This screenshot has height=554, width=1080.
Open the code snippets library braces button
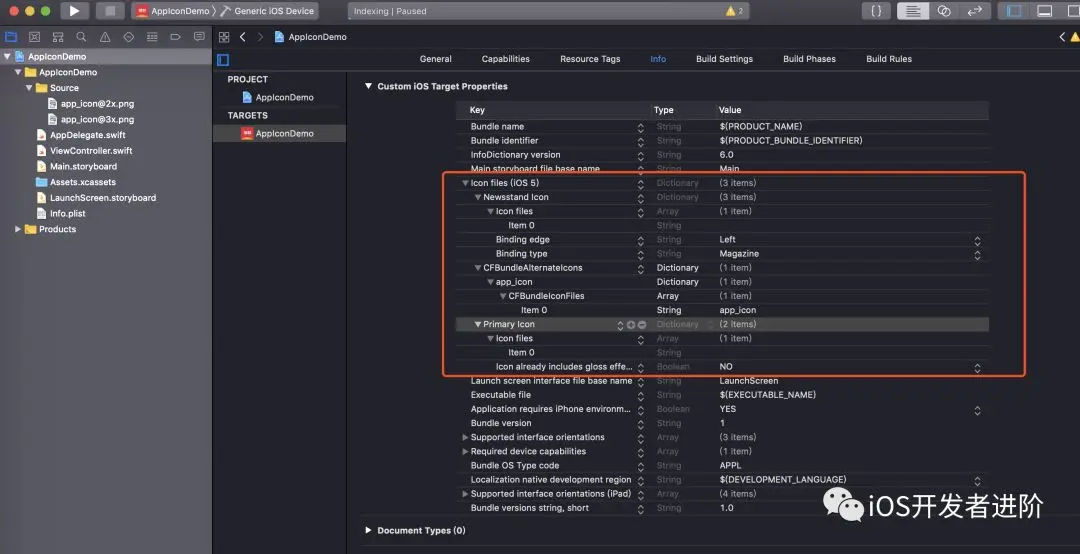(x=876, y=11)
